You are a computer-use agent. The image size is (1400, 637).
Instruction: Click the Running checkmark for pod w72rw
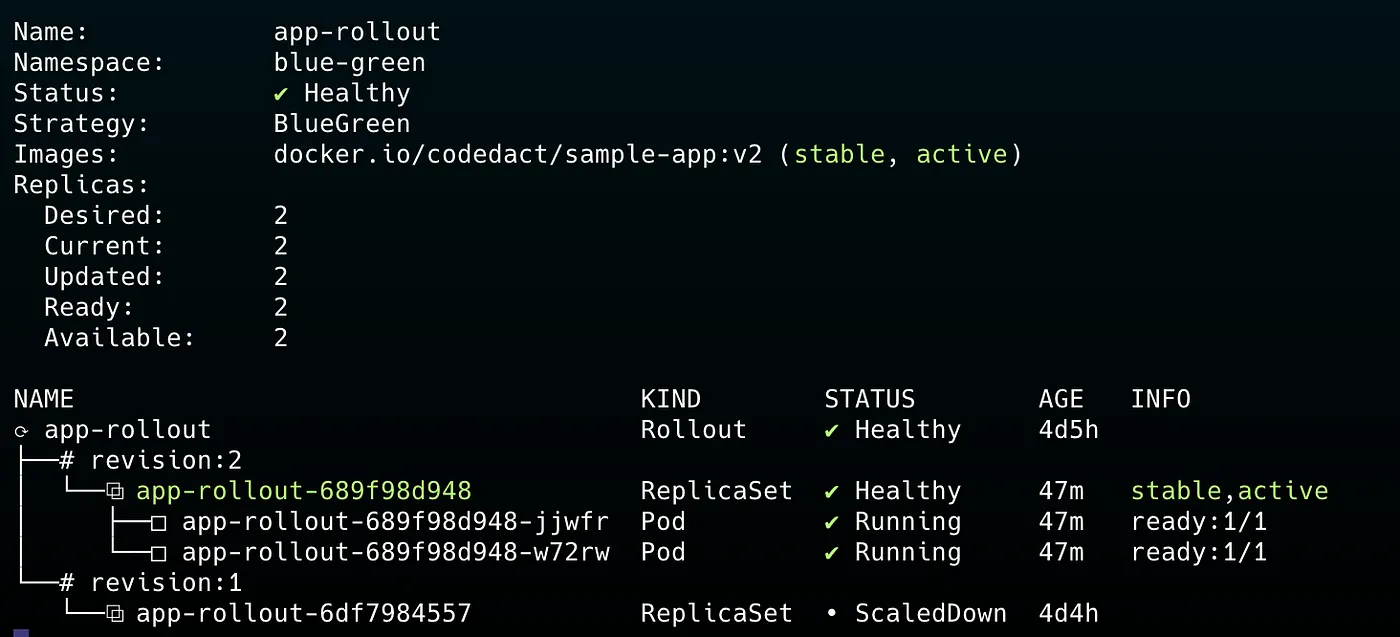tap(832, 553)
